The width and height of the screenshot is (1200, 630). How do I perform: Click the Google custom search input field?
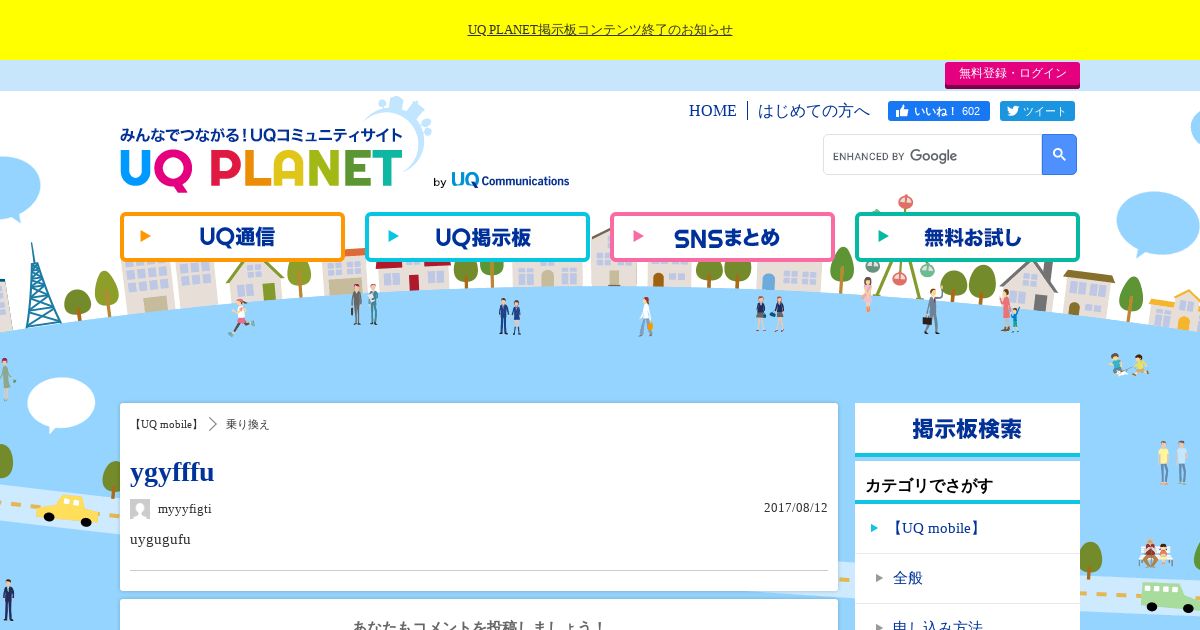click(933, 155)
